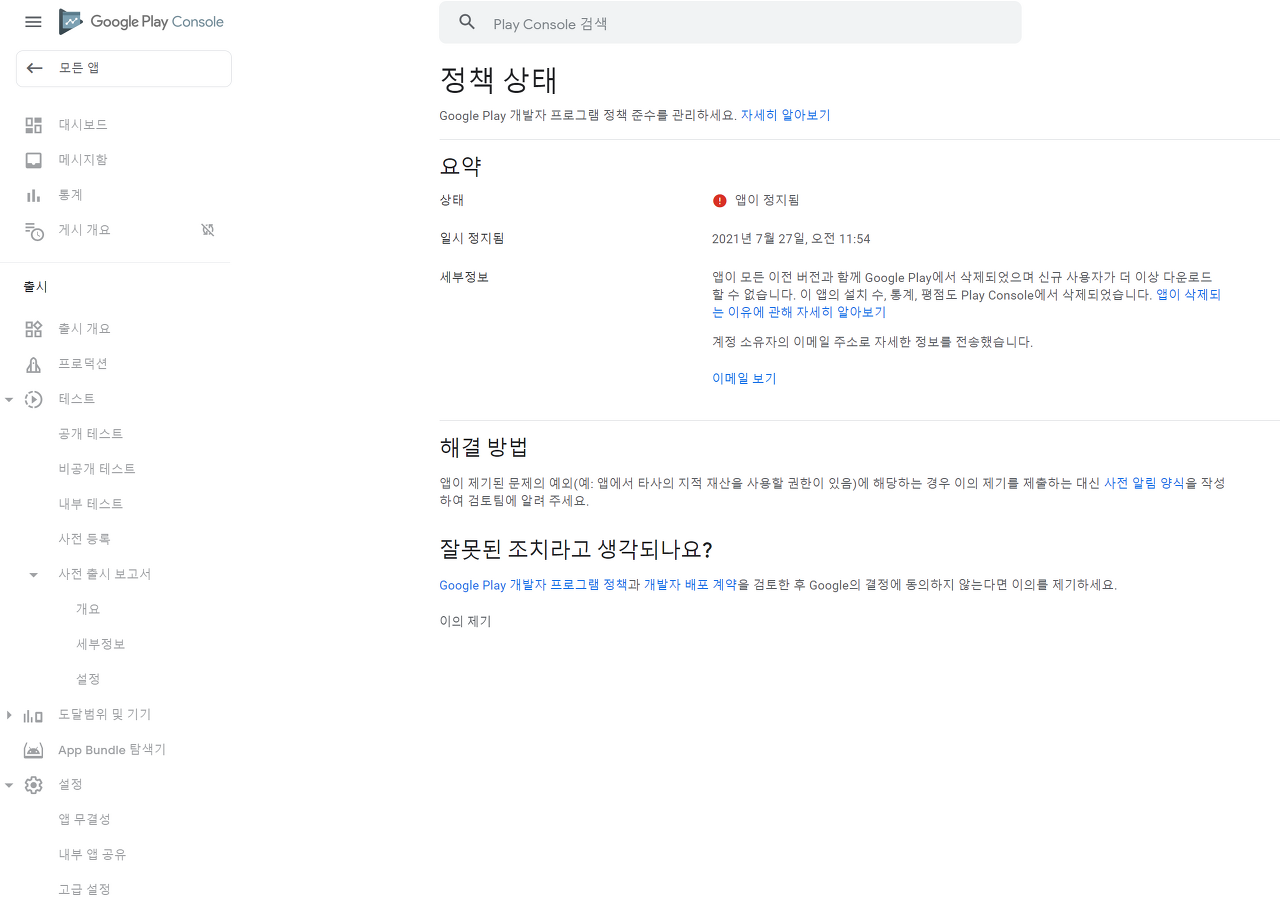Click the 프로덕션 sidebar icon

[34, 364]
